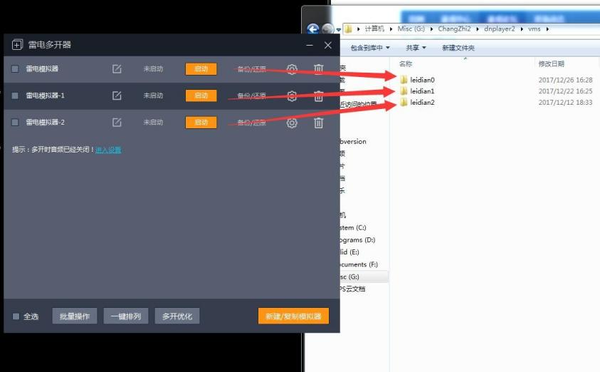The height and width of the screenshot is (372, 600).
Task: Tick the checkbox for 雷电模拟器-2
Action: pyautogui.click(x=15, y=122)
